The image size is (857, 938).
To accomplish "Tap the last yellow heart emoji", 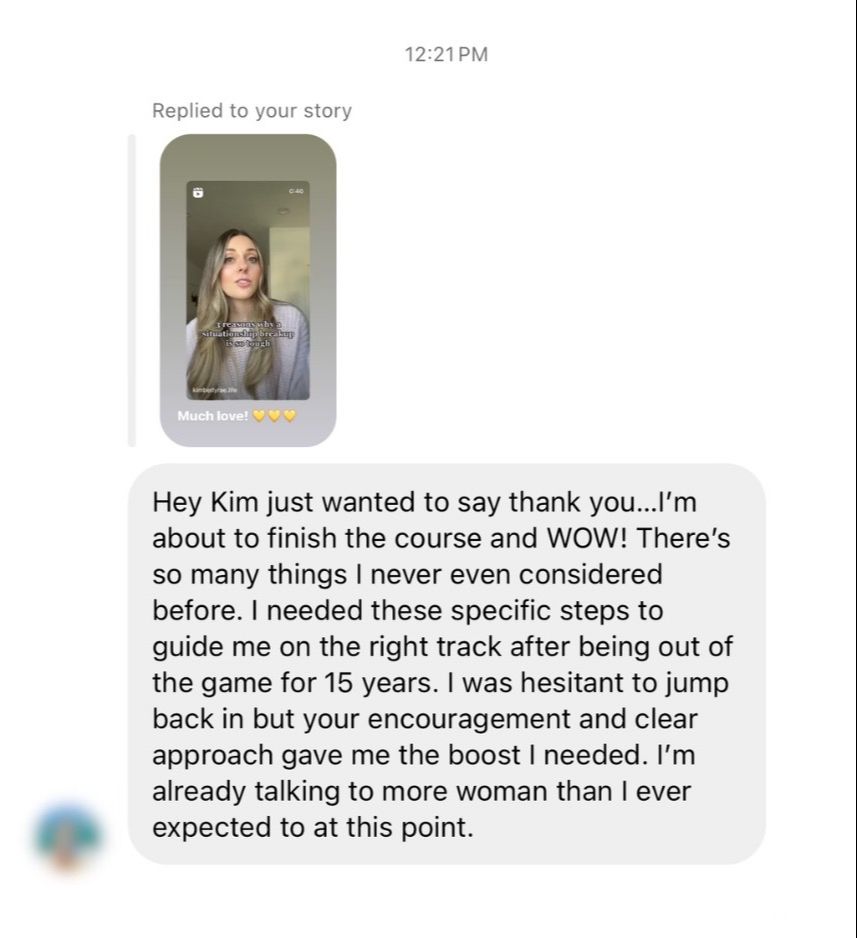I will (289, 415).
